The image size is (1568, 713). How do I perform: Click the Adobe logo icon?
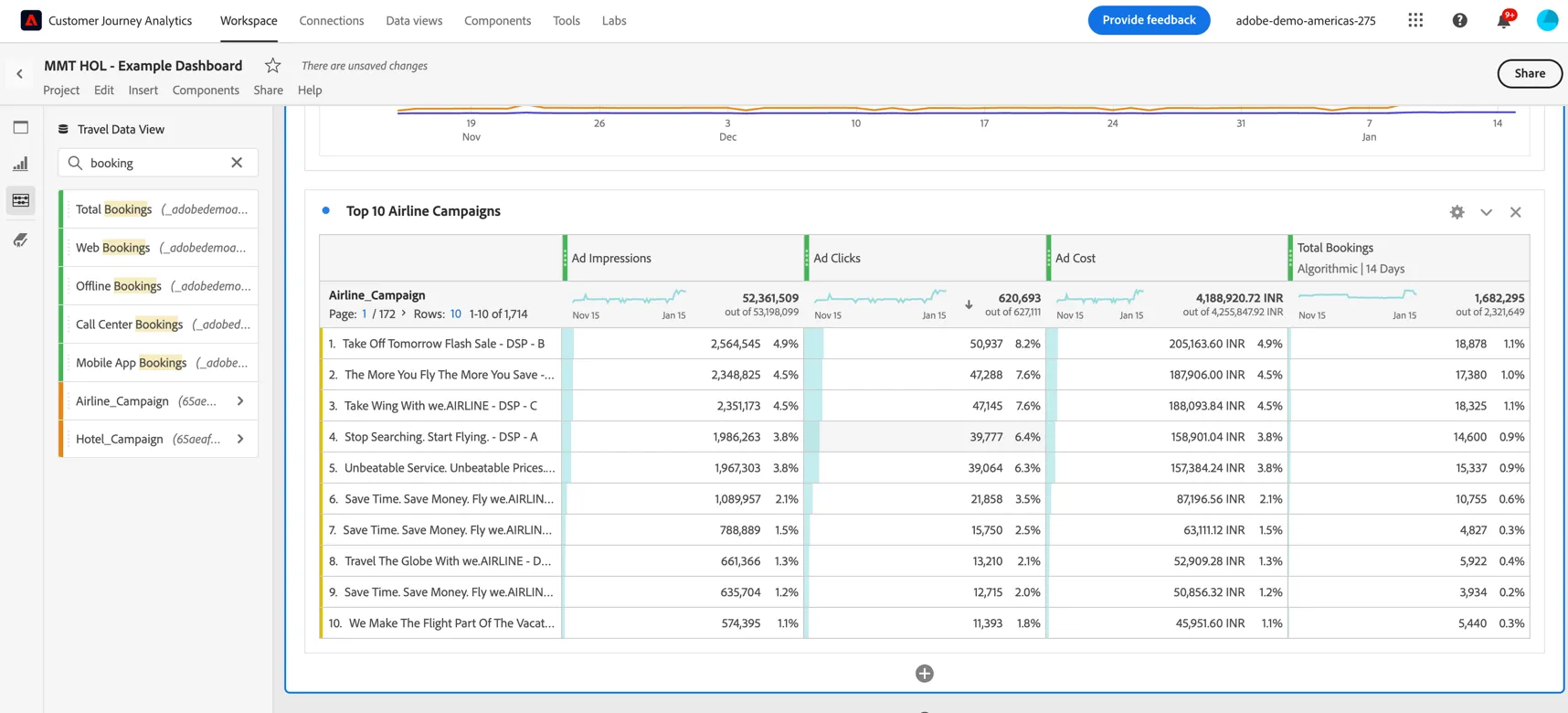click(x=31, y=20)
